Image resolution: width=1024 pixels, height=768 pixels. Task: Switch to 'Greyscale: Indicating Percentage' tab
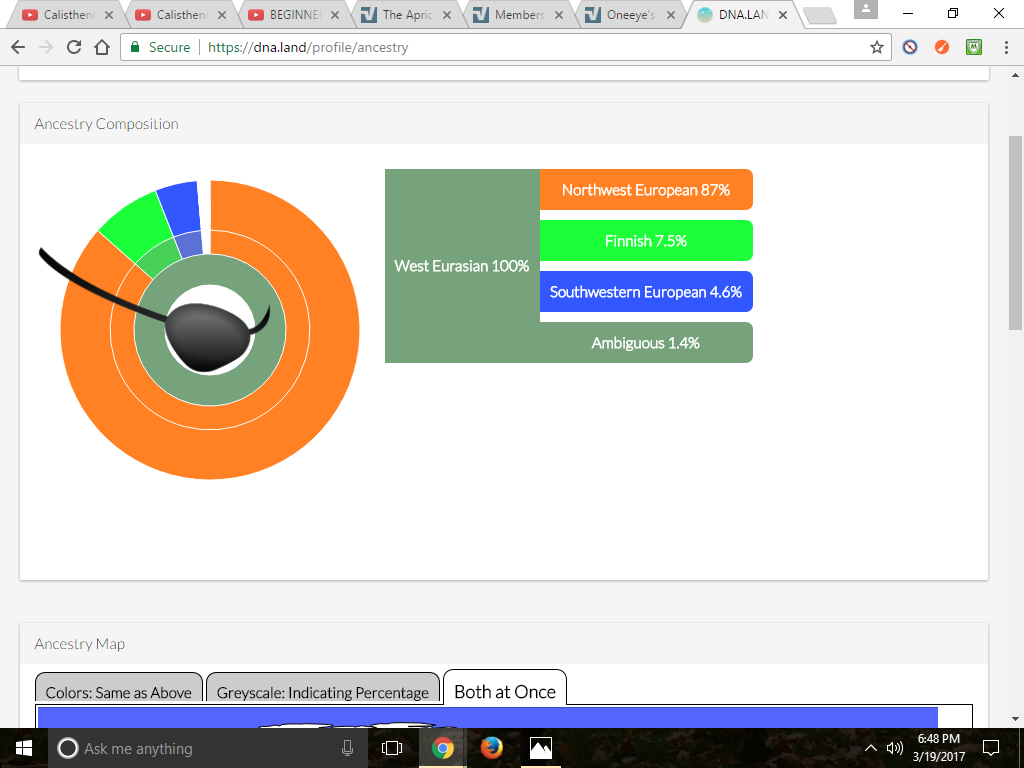point(322,692)
